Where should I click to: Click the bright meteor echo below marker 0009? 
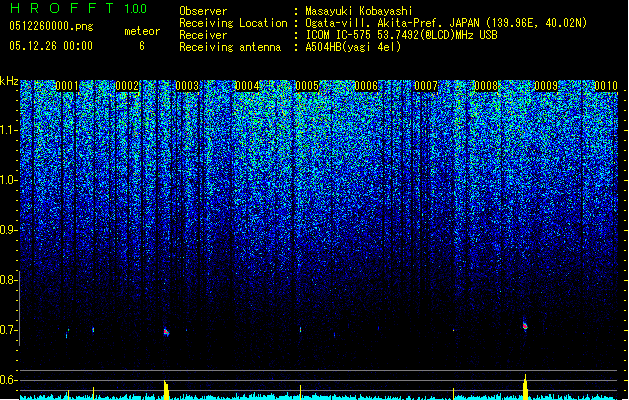pyautogui.click(x=525, y=325)
